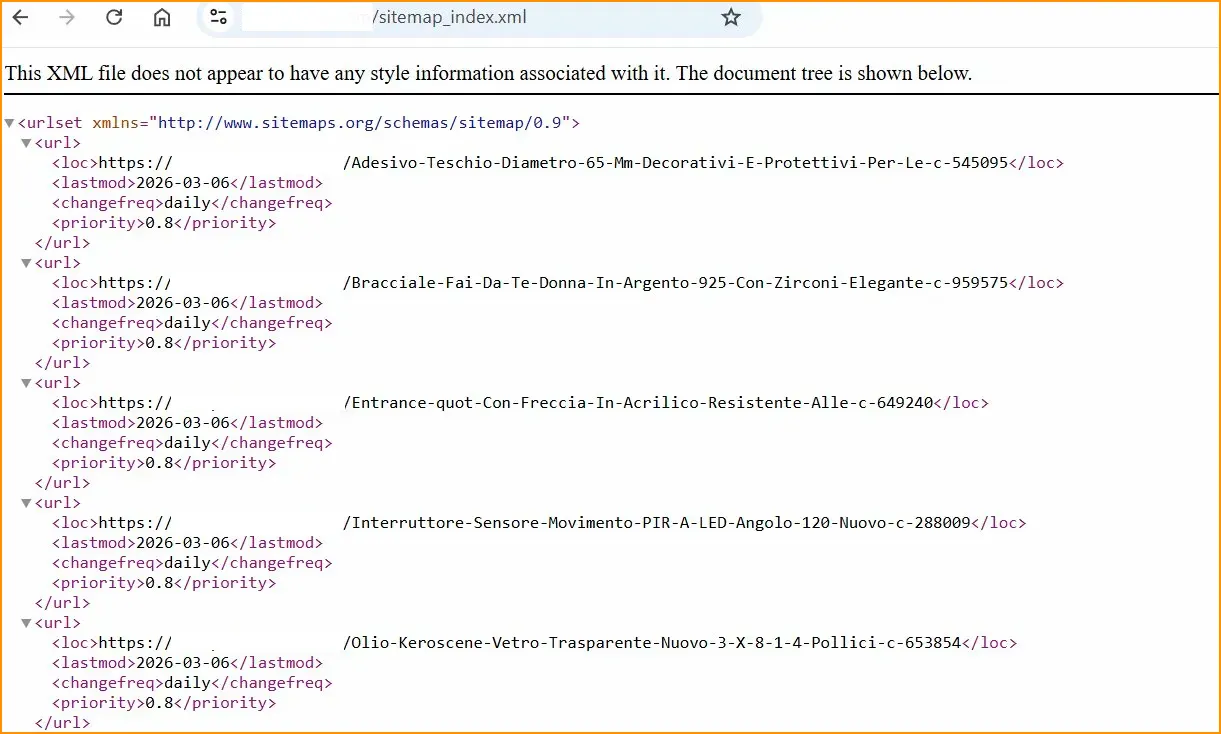Collapse the Entrance url node

coord(26,382)
